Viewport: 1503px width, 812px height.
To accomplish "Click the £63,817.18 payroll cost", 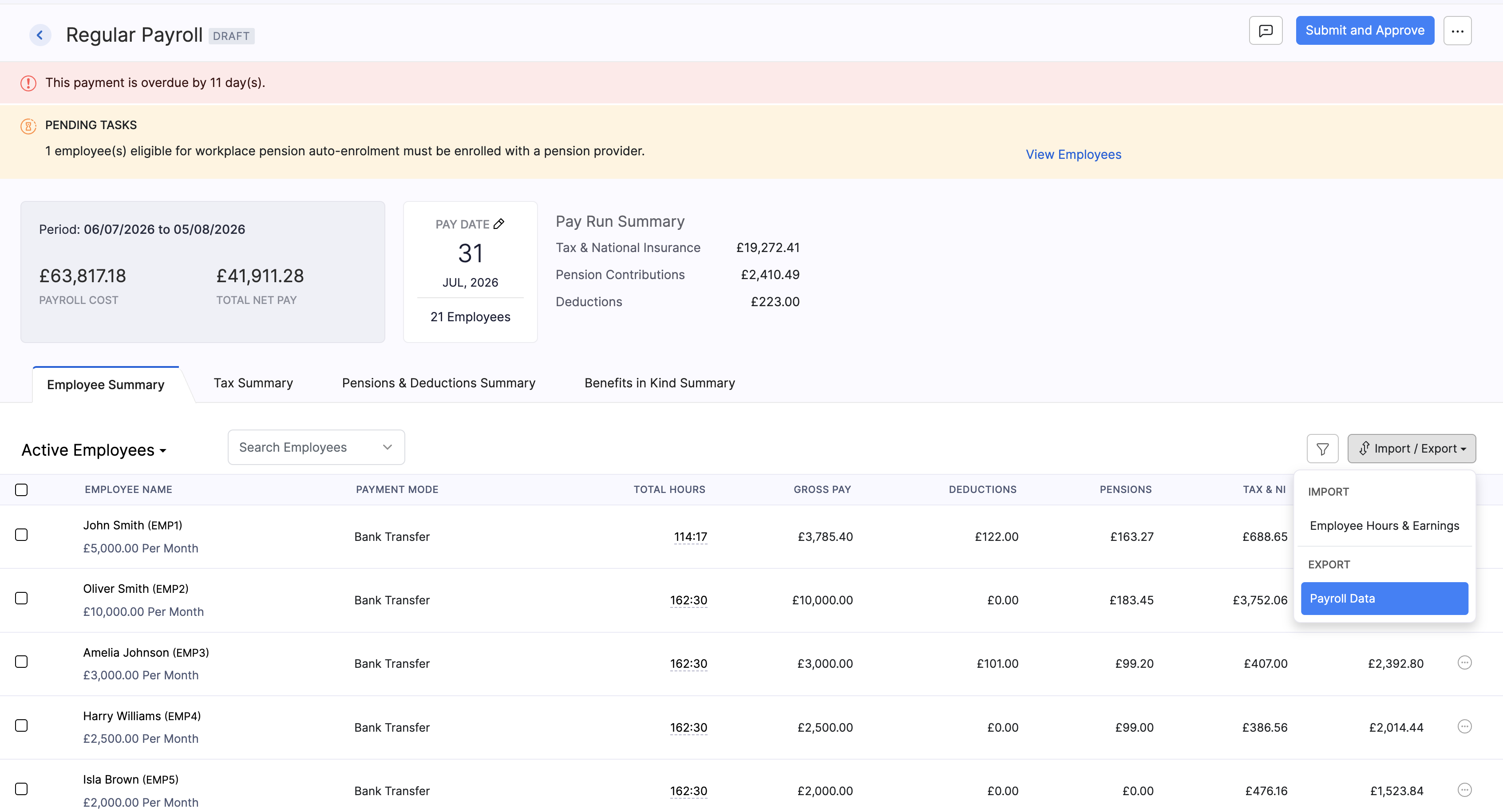I will (82, 276).
